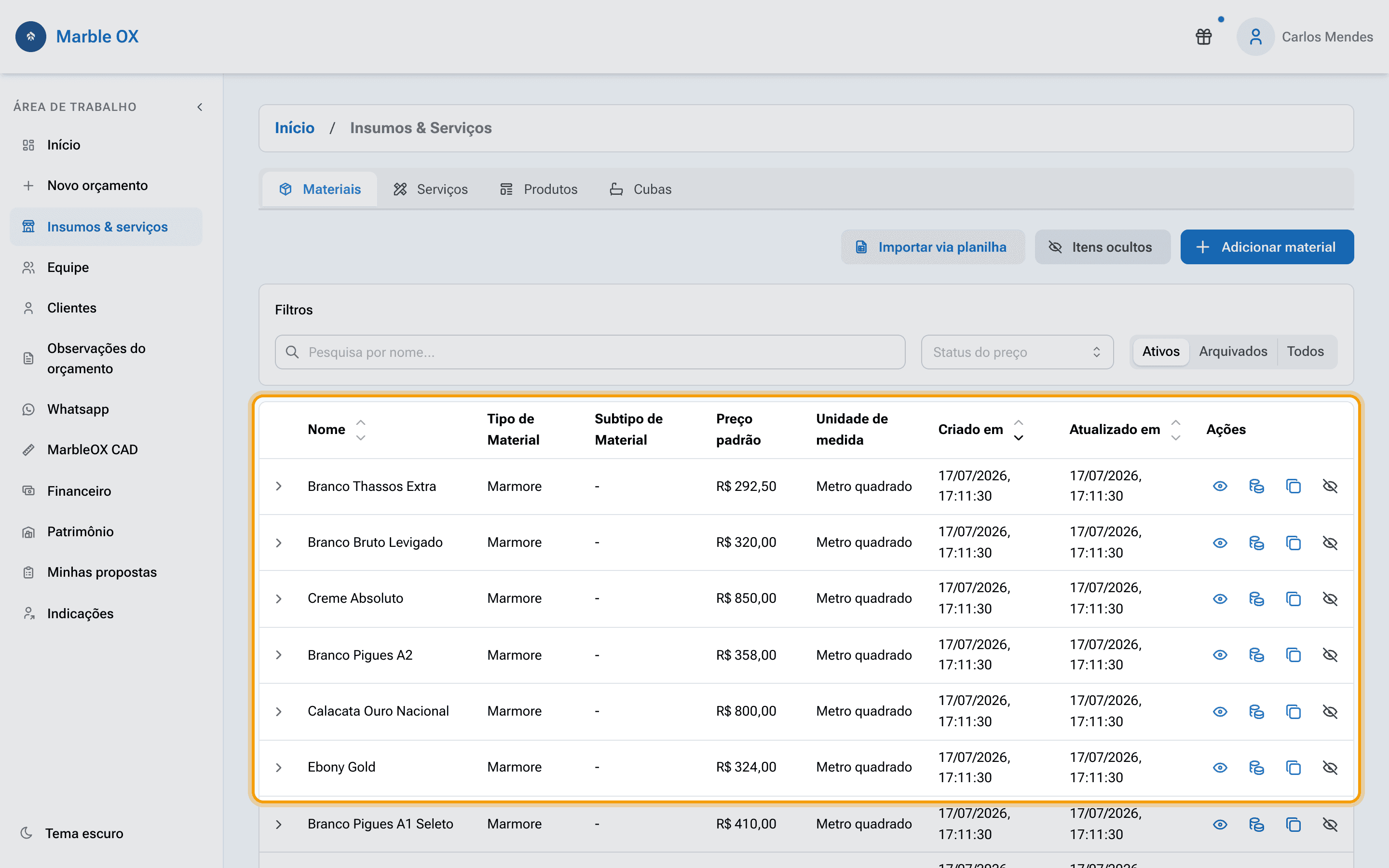The image size is (1389, 868).
Task: Edit price of Calacata Ouro Nacional
Action: (1256, 711)
